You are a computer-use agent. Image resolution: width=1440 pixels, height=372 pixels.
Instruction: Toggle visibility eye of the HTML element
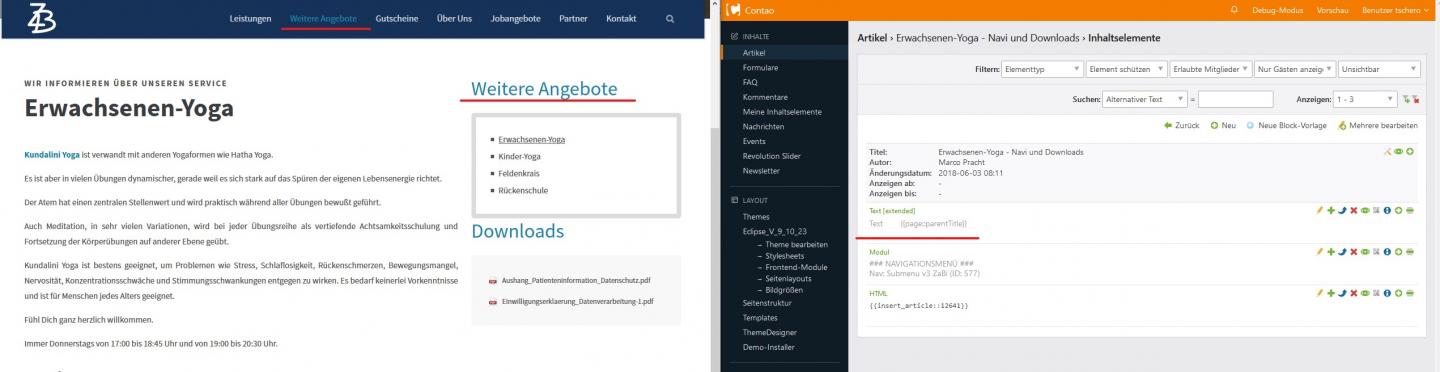(1365, 292)
